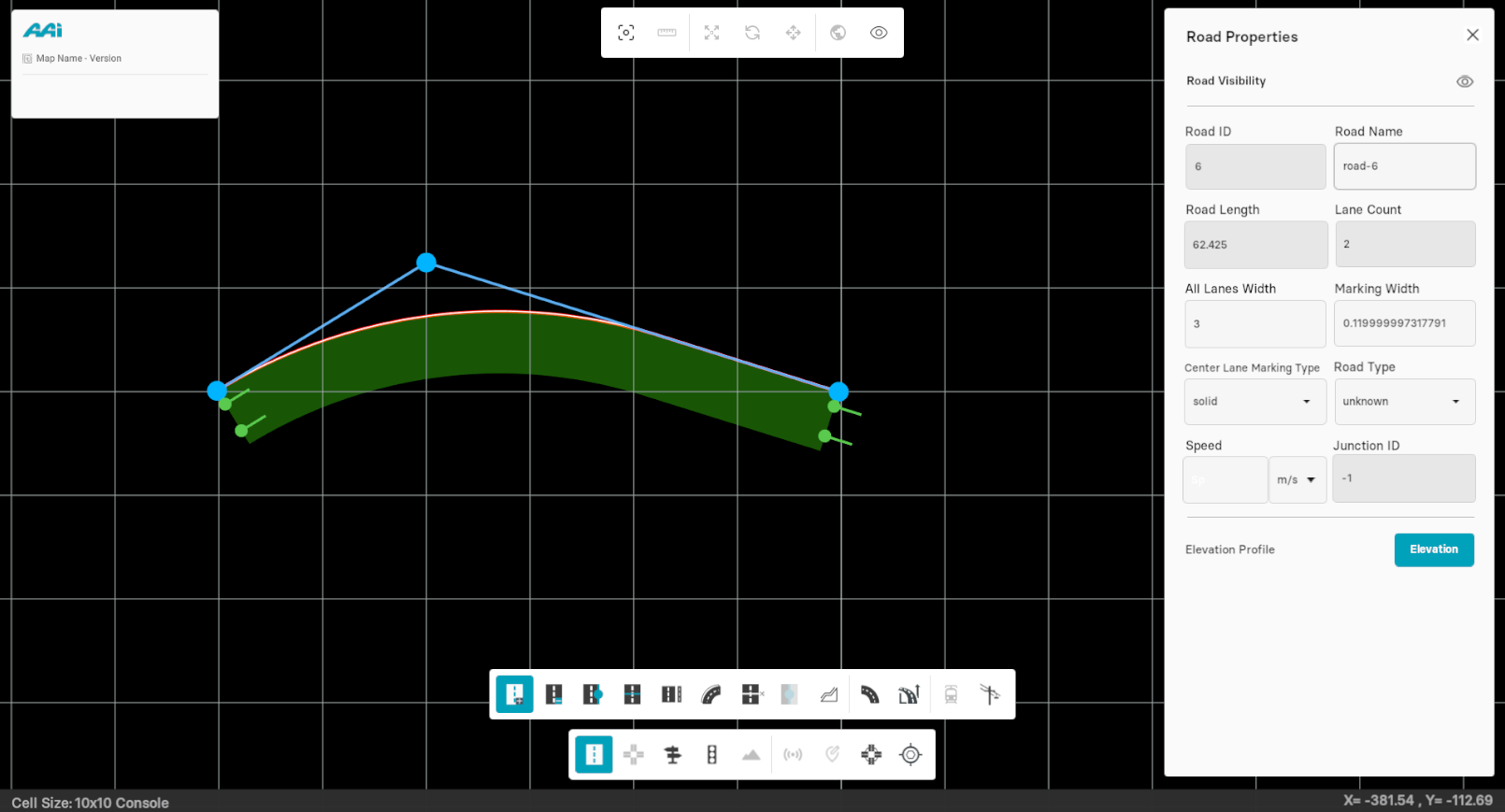
Task: Toggle the globe map icon
Action: pos(838,33)
